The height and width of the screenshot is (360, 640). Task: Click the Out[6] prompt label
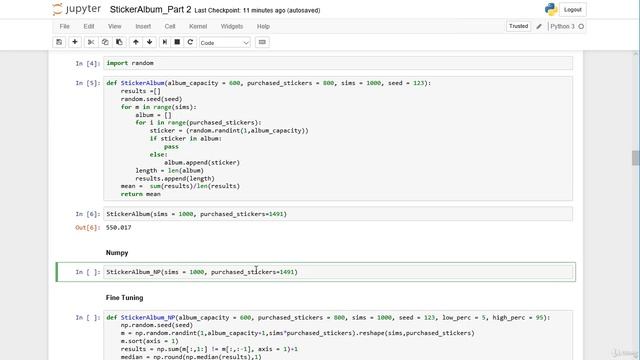(x=87, y=228)
